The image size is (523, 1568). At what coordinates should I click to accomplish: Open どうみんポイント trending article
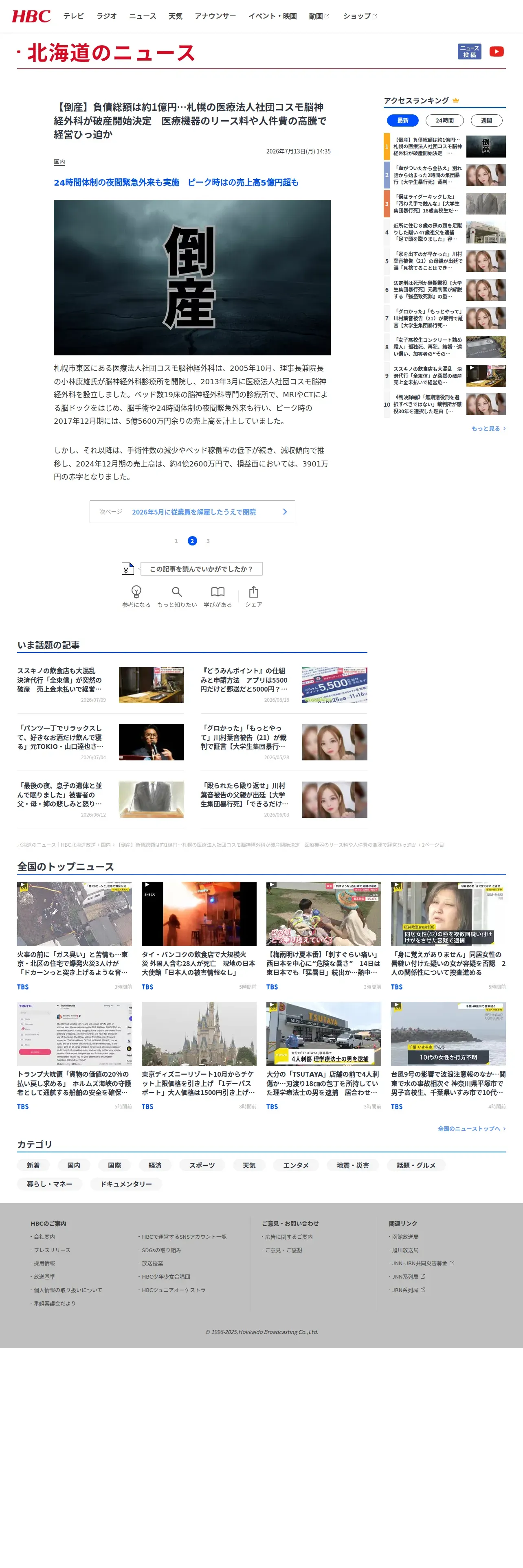click(284, 684)
